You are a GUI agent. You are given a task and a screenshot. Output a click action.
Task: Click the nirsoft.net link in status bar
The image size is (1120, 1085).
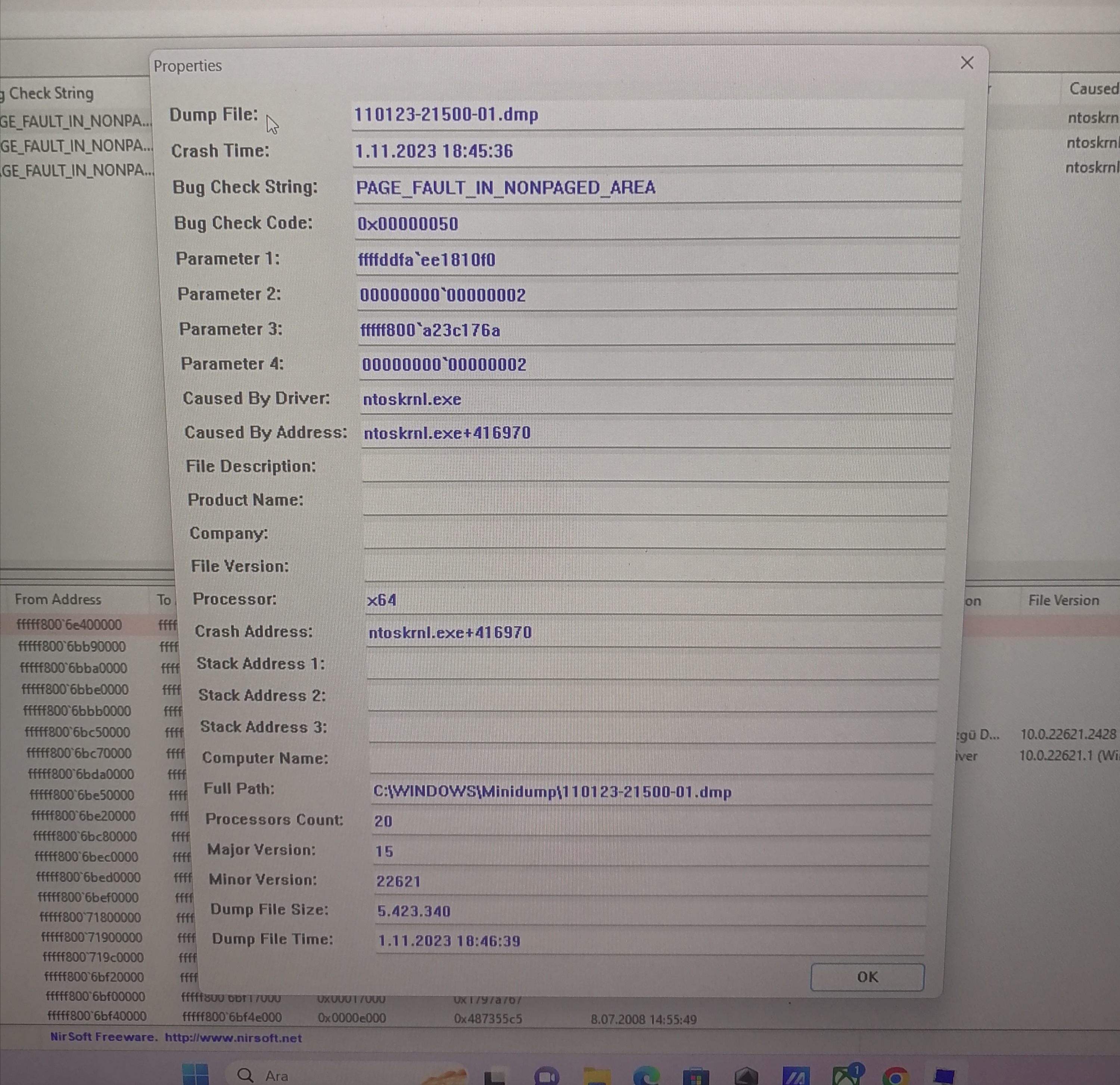point(233,1038)
